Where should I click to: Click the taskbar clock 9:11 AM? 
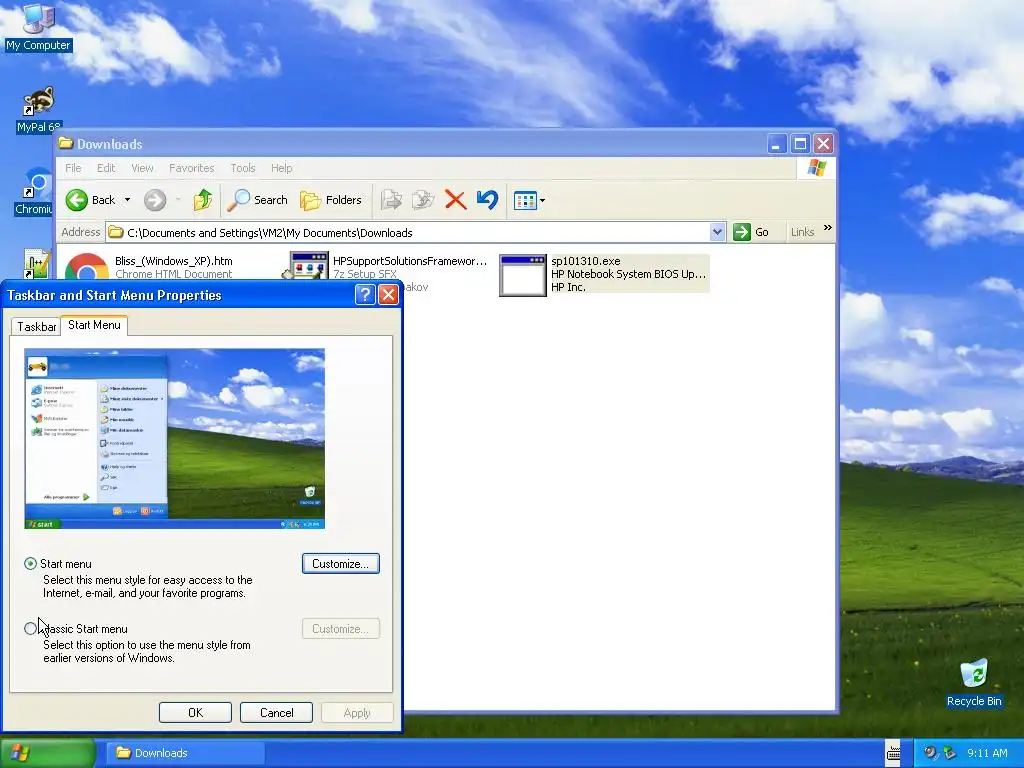coord(987,753)
